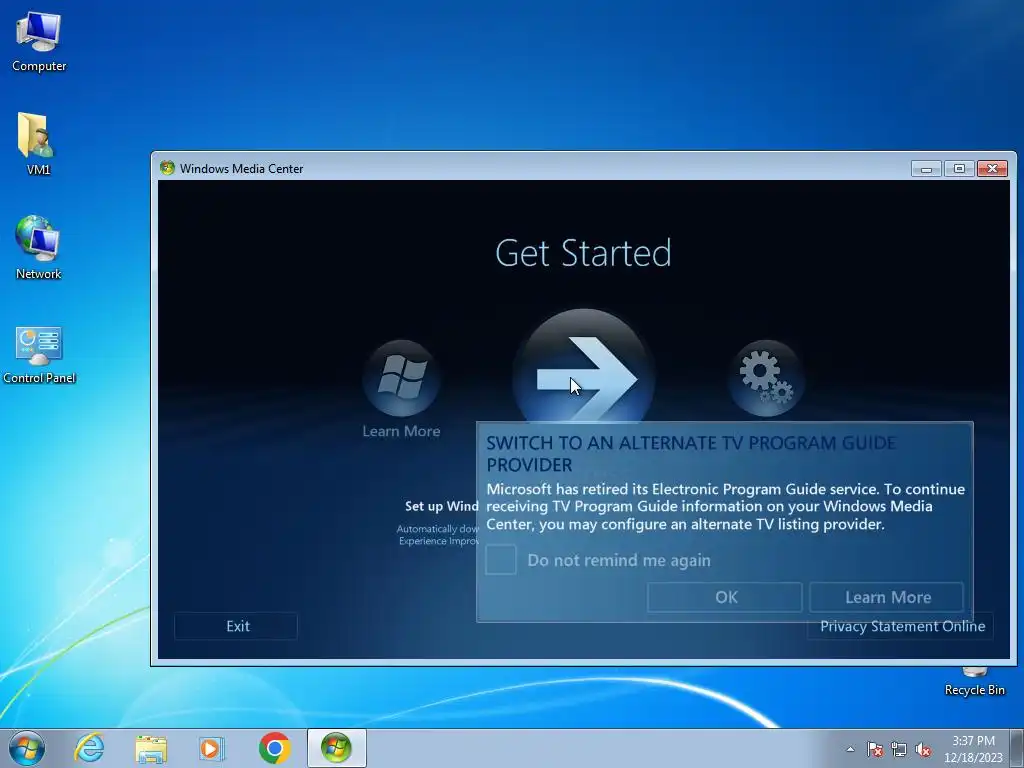This screenshot has width=1024, height=768.
Task: Open the Computer desktop icon
Action: [x=39, y=41]
